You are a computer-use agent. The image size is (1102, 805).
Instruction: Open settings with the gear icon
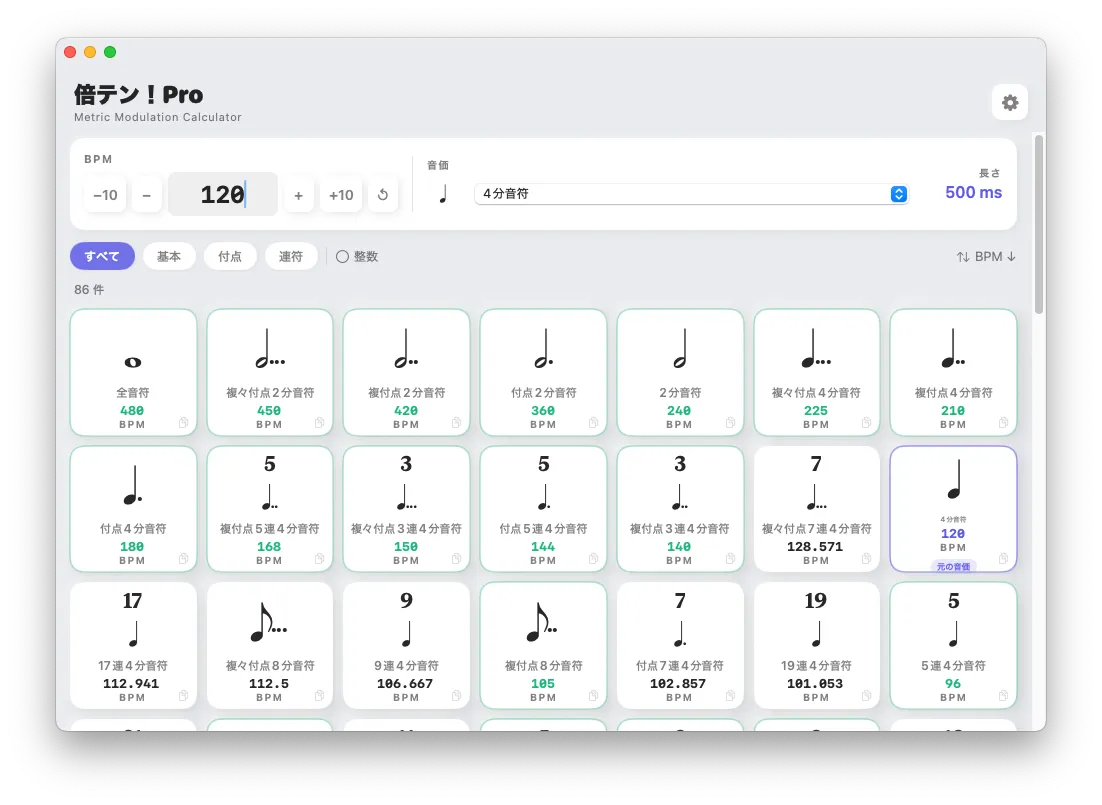[x=1010, y=103]
